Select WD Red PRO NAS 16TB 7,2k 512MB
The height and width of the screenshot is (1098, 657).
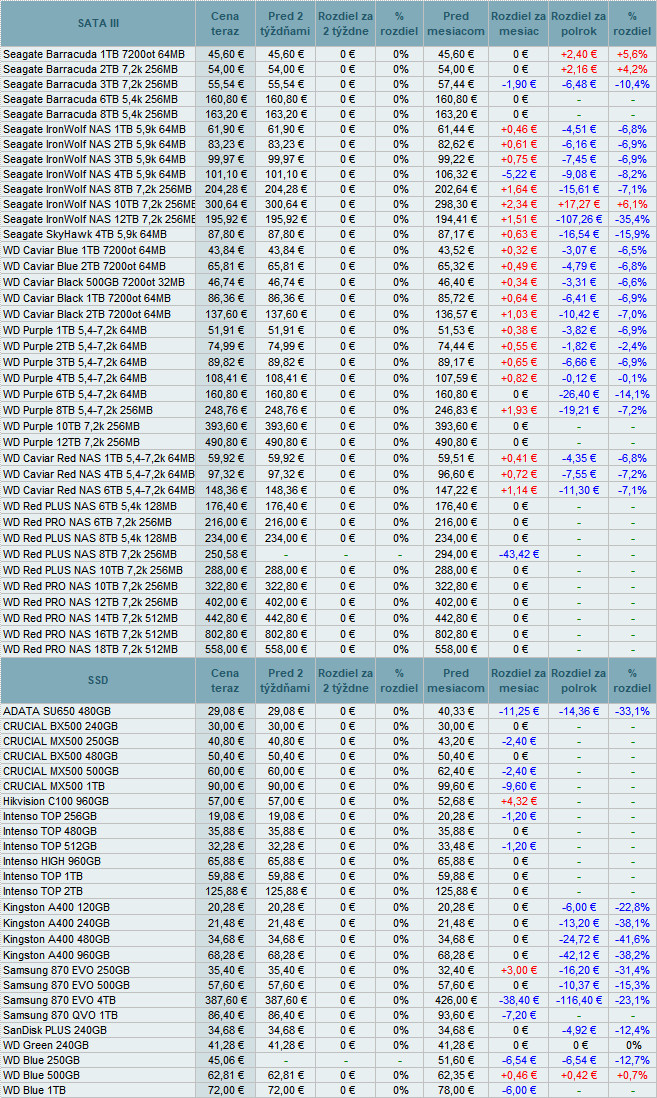[90, 634]
